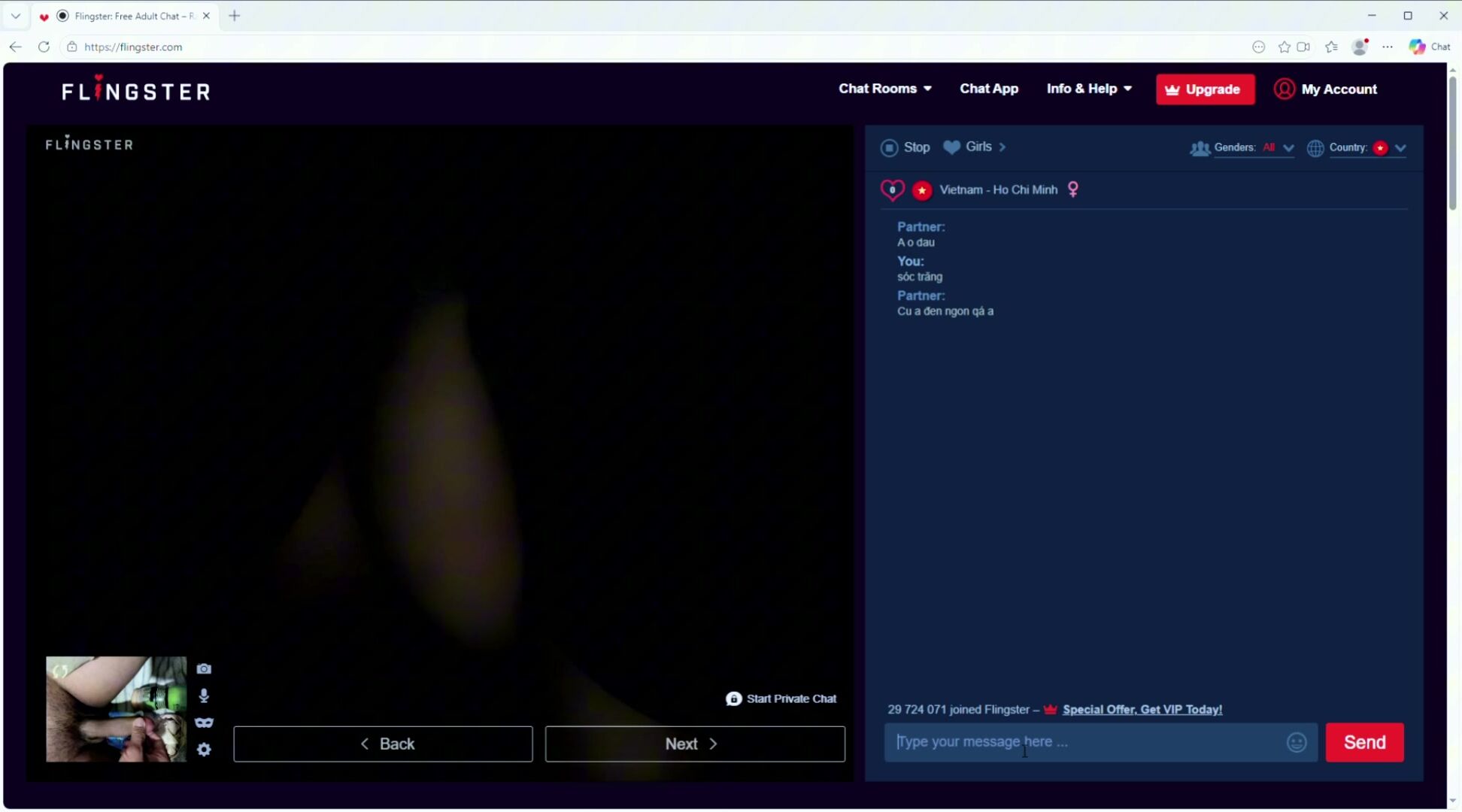Click the browser back arrow
Viewport: 1462px width, 812px height.
[x=16, y=47]
